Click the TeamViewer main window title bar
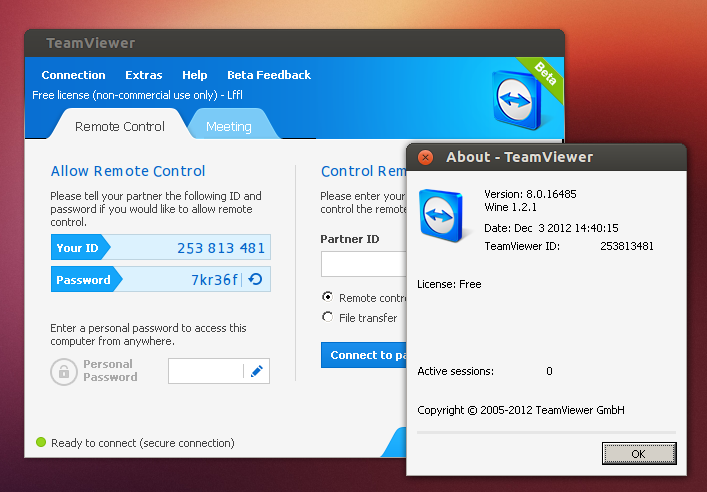707x492 pixels. [x=294, y=43]
